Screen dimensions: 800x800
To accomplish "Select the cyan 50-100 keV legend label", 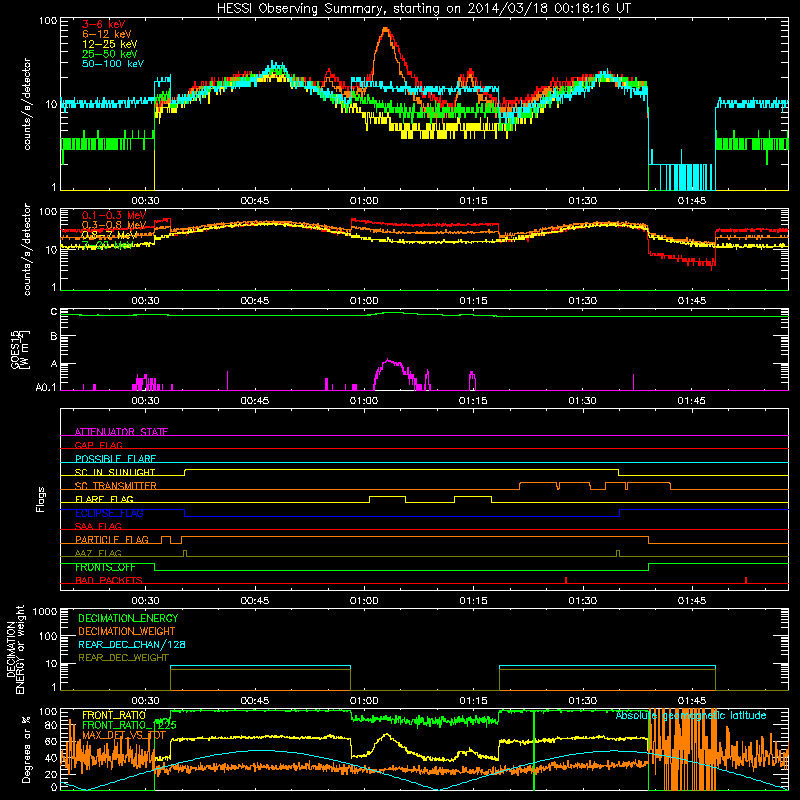I will point(113,64).
